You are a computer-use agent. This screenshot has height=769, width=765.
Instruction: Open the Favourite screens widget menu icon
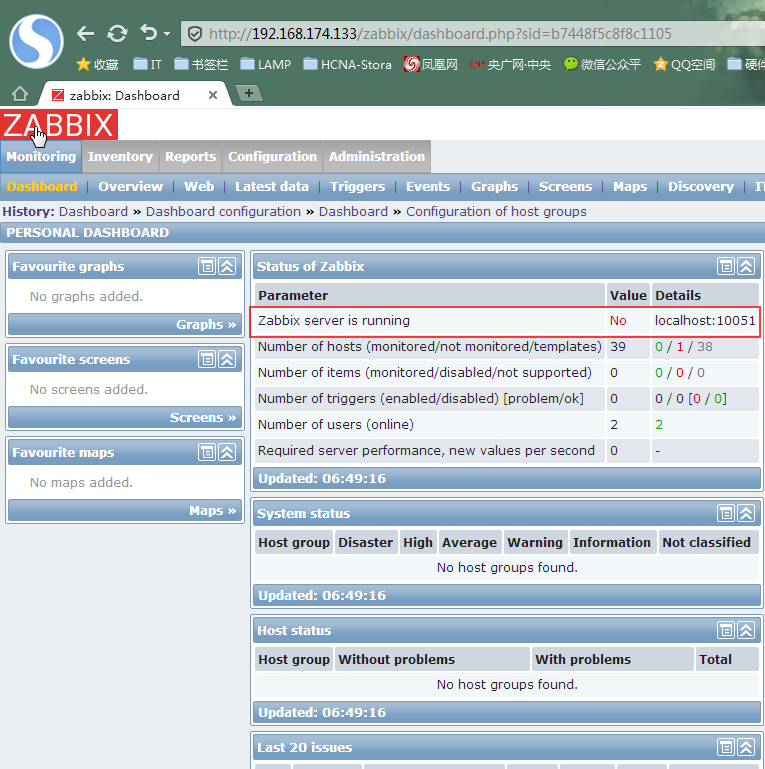point(207,359)
